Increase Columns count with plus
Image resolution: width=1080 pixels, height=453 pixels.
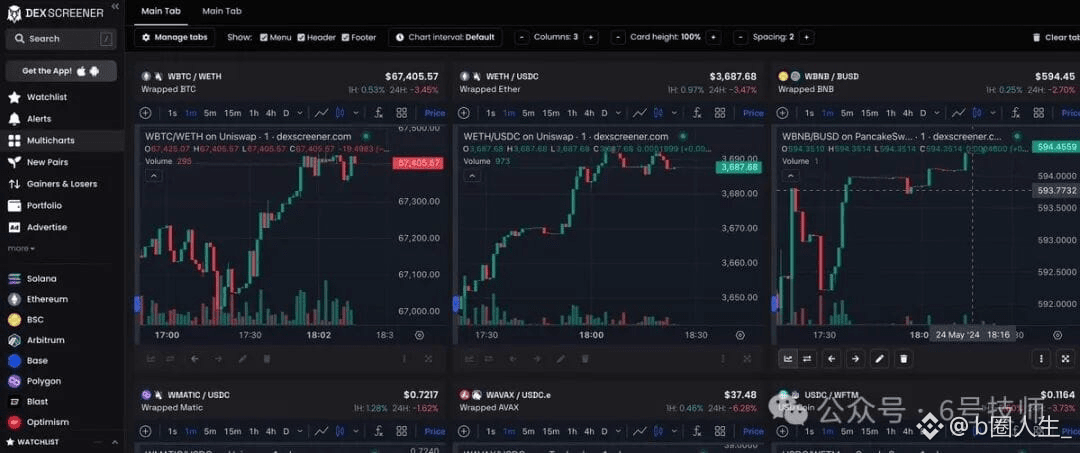click(590, 37)
